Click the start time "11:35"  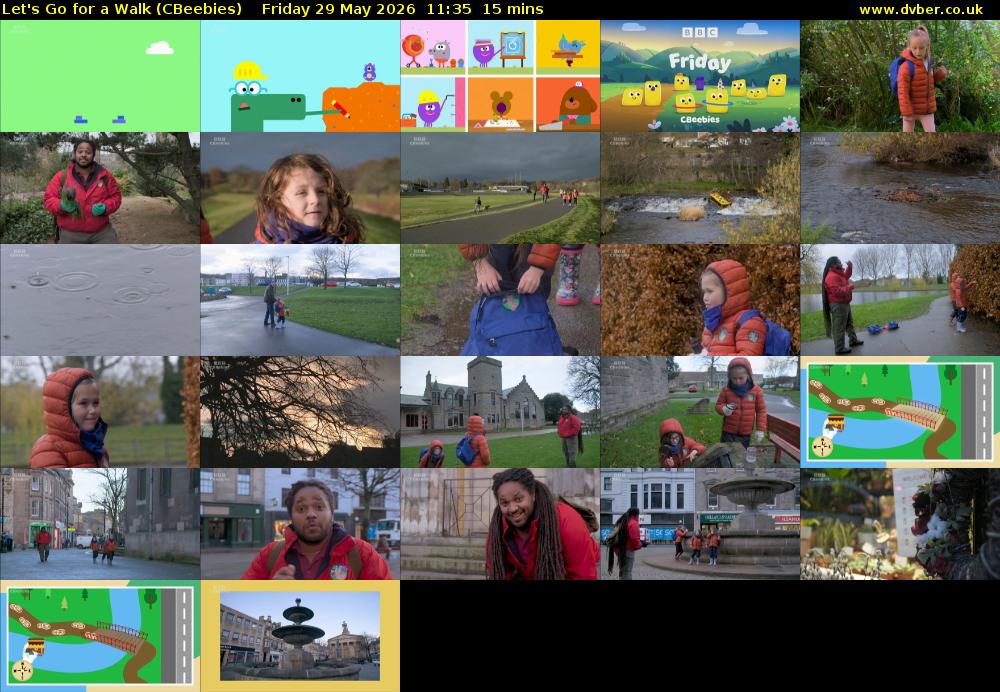click(450, 9)
